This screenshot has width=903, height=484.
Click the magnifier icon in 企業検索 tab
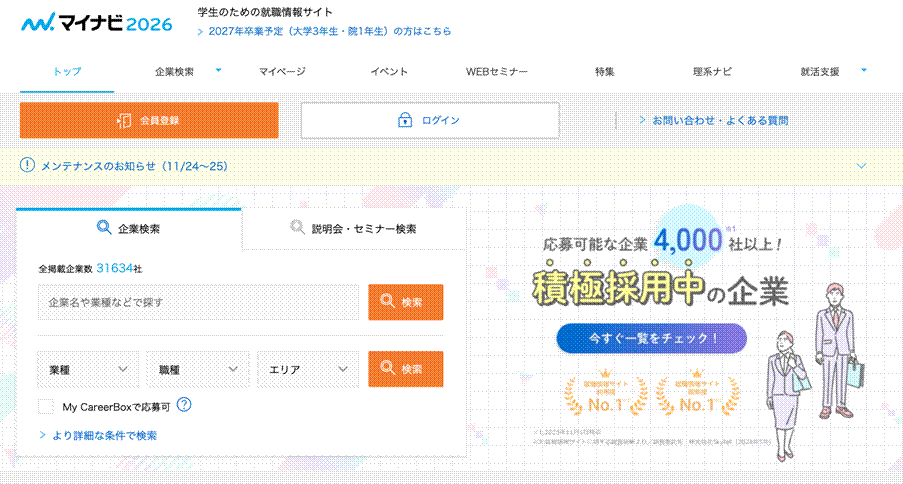coord(104,228)
